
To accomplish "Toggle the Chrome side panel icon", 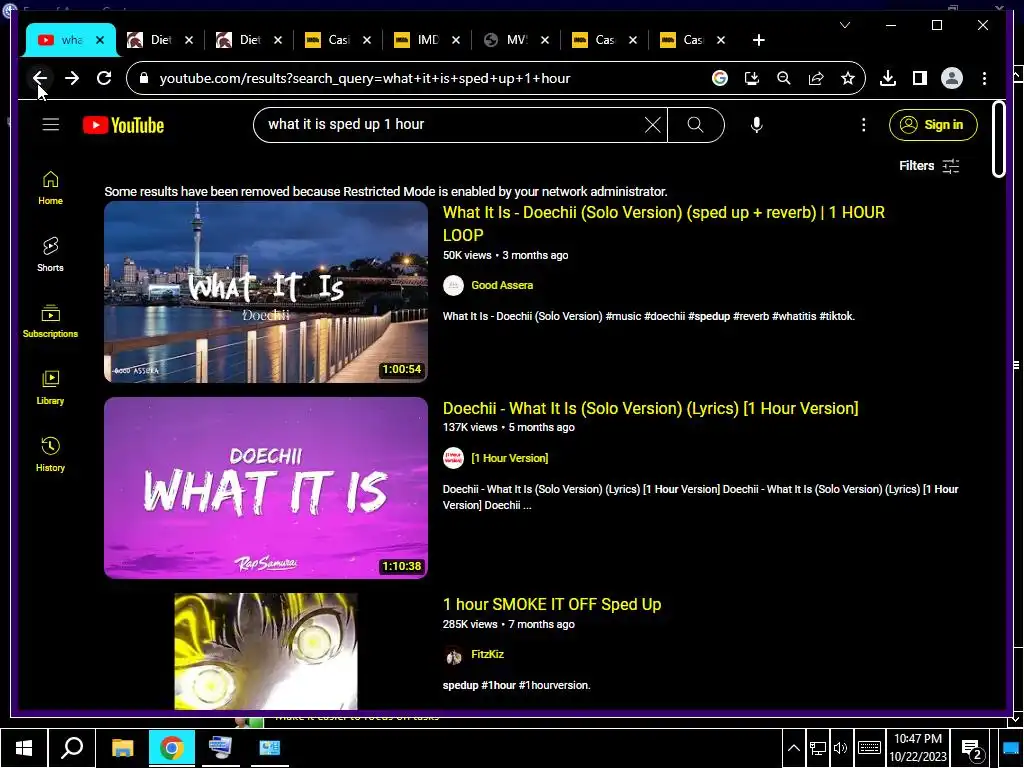I will [920, 78].
